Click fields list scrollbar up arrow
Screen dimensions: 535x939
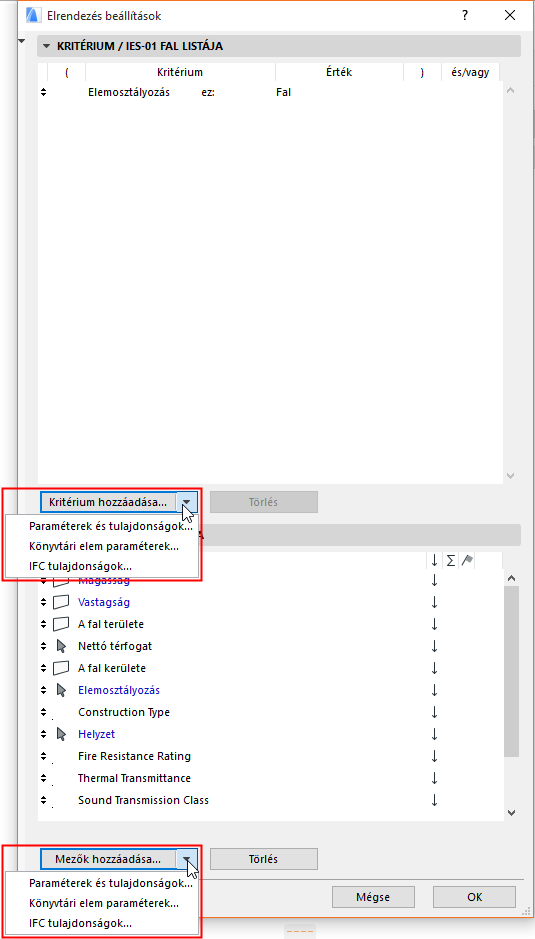511,578
